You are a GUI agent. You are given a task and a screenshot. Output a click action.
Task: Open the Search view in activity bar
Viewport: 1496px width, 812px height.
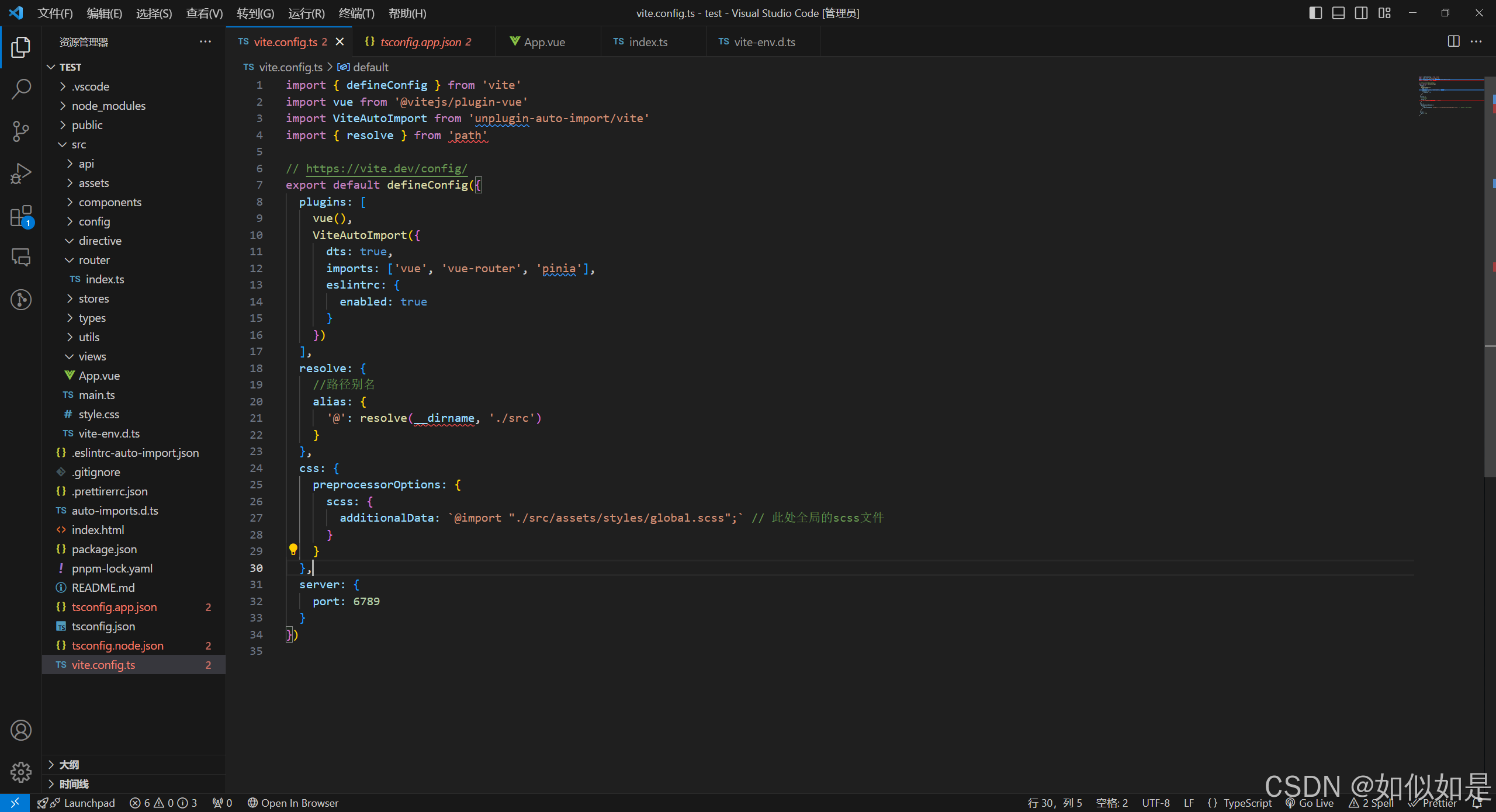(x=21, y=89)
